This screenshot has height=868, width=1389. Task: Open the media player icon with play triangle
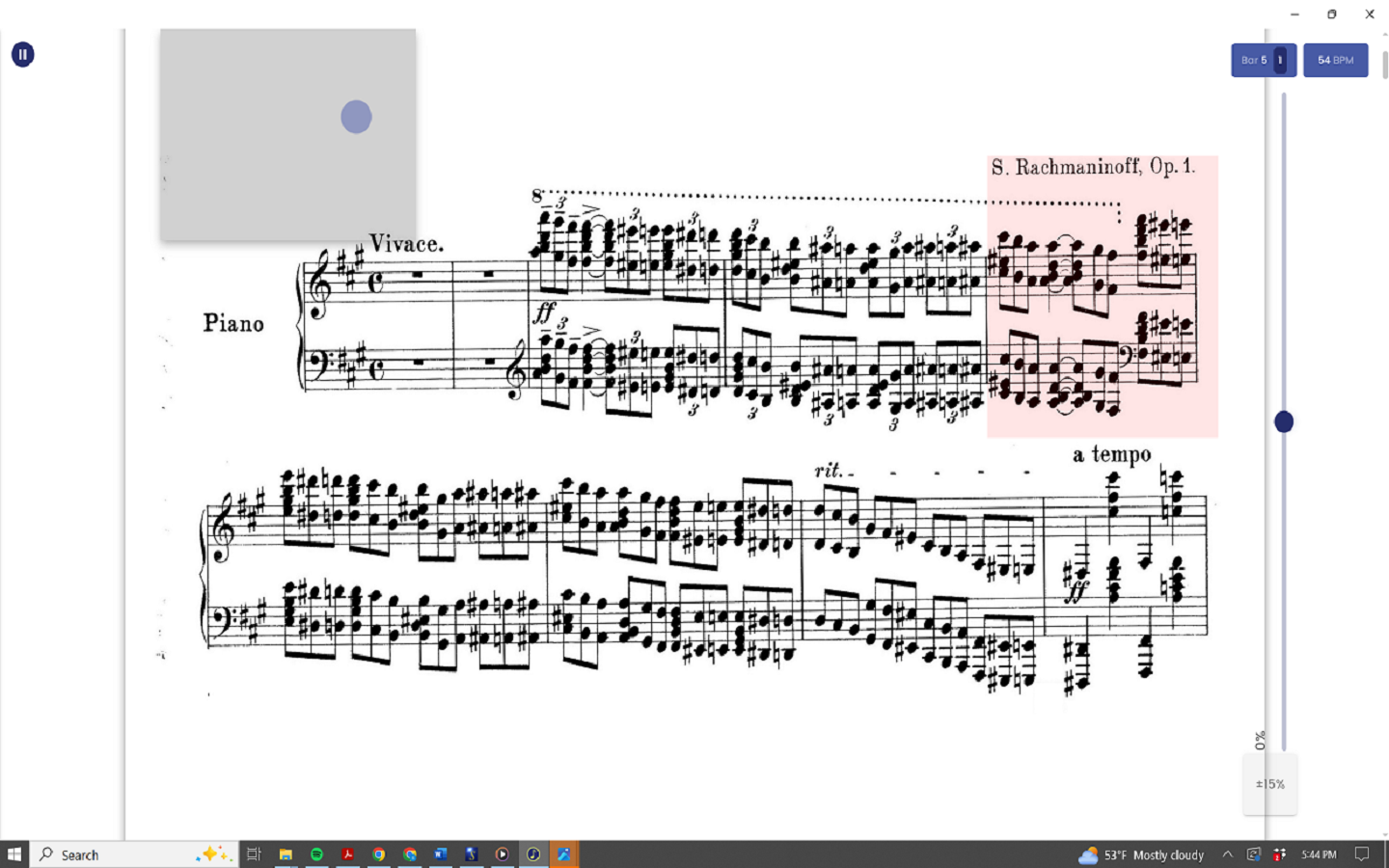[x=502, y=854]
